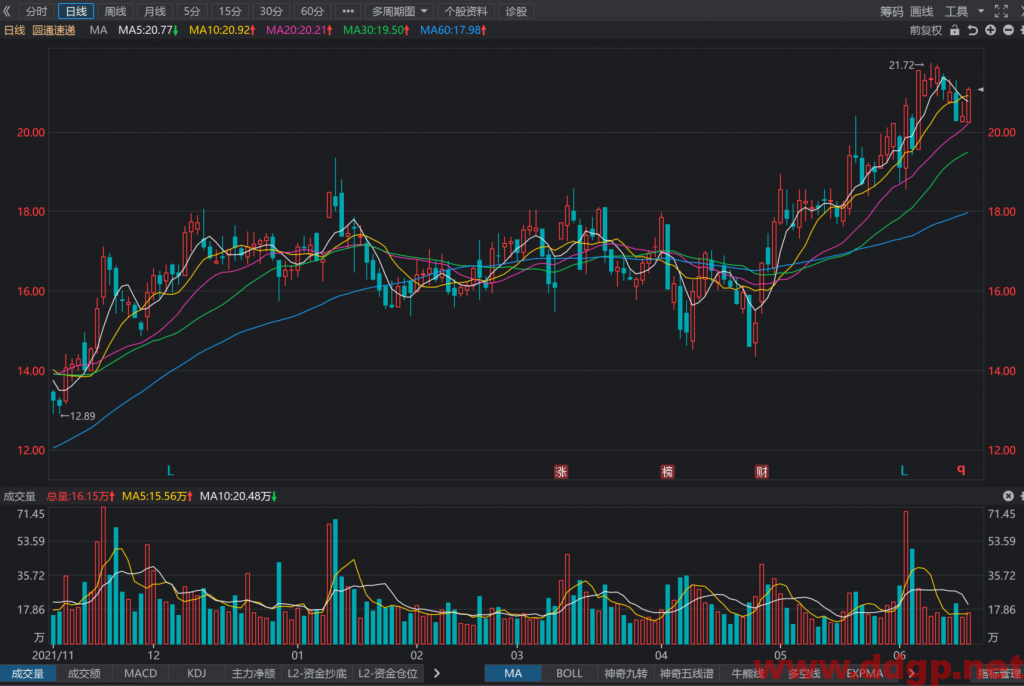Click the undo arrow icon
1024x686 pixels.
[x=972, y=30]
